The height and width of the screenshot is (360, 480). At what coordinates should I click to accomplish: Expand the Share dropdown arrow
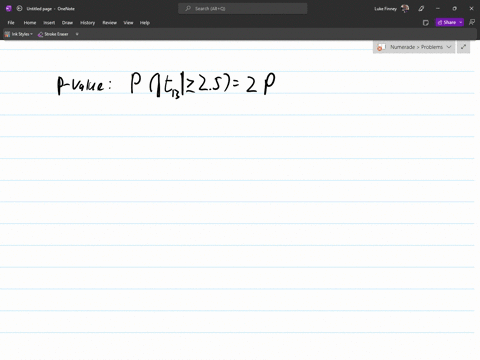461,22
